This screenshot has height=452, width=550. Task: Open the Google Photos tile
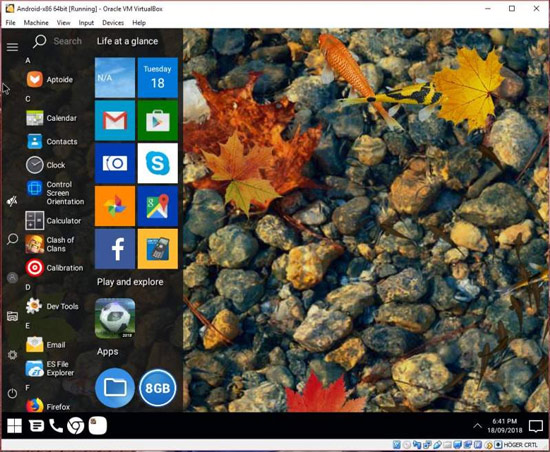pos(115,206)
